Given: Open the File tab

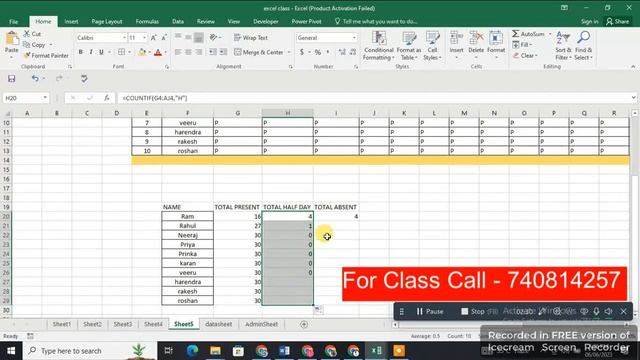Looking at the screenshot, I should click(x=13, y=21).
